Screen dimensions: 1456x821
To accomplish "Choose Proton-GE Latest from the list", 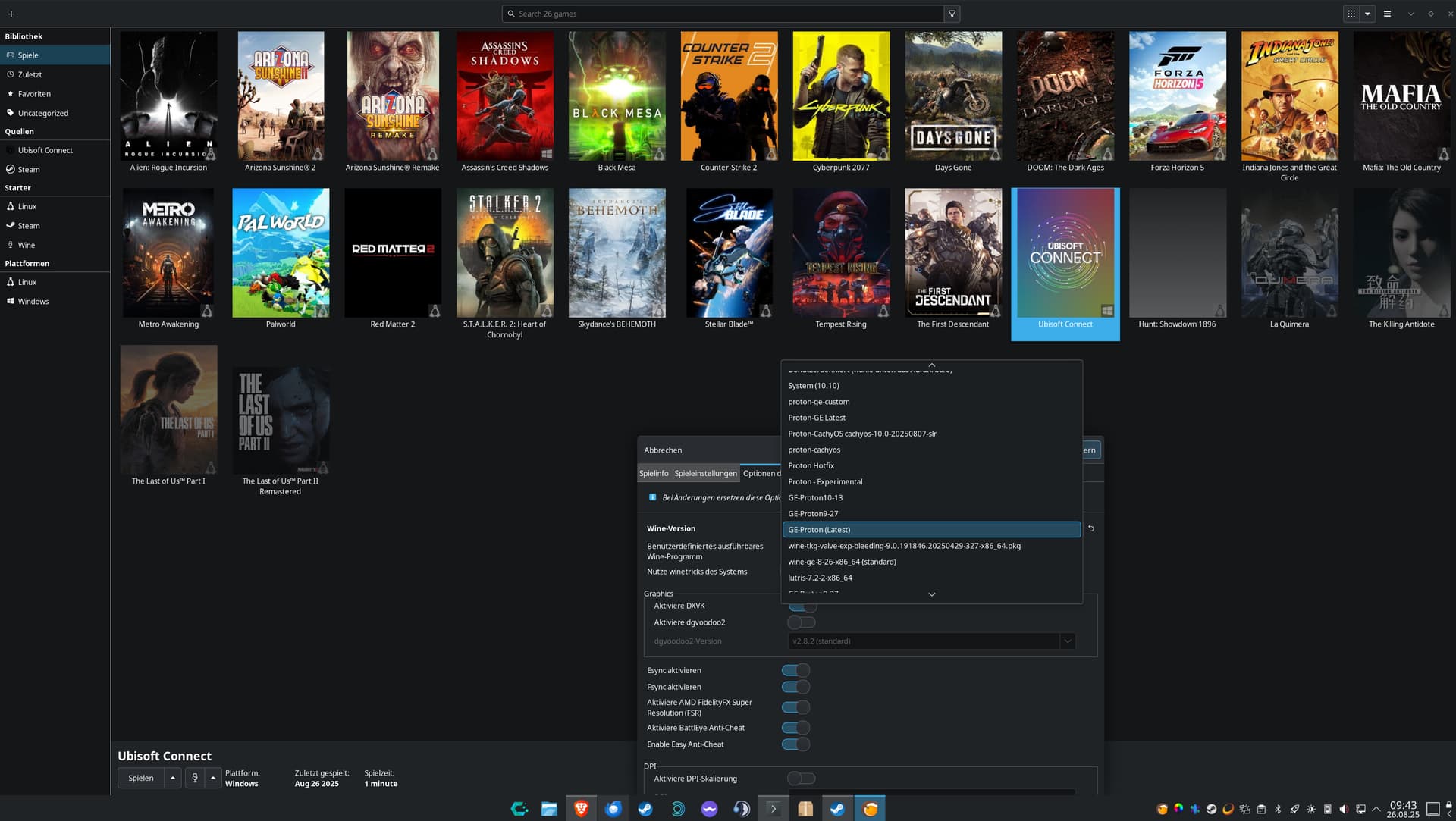I will coord(817,418).
